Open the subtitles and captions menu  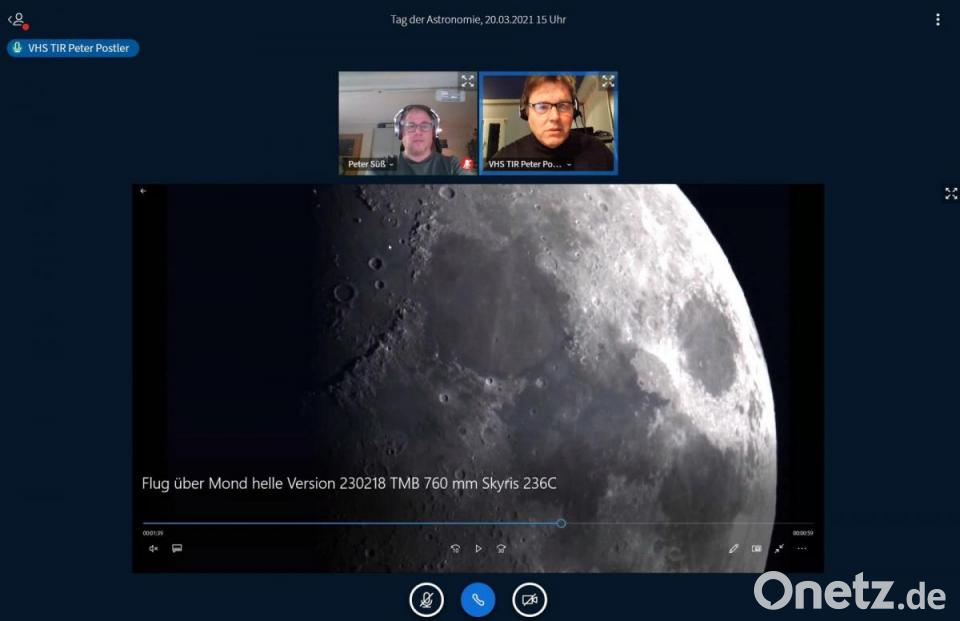pyautogui.click(x=177, y=548)
